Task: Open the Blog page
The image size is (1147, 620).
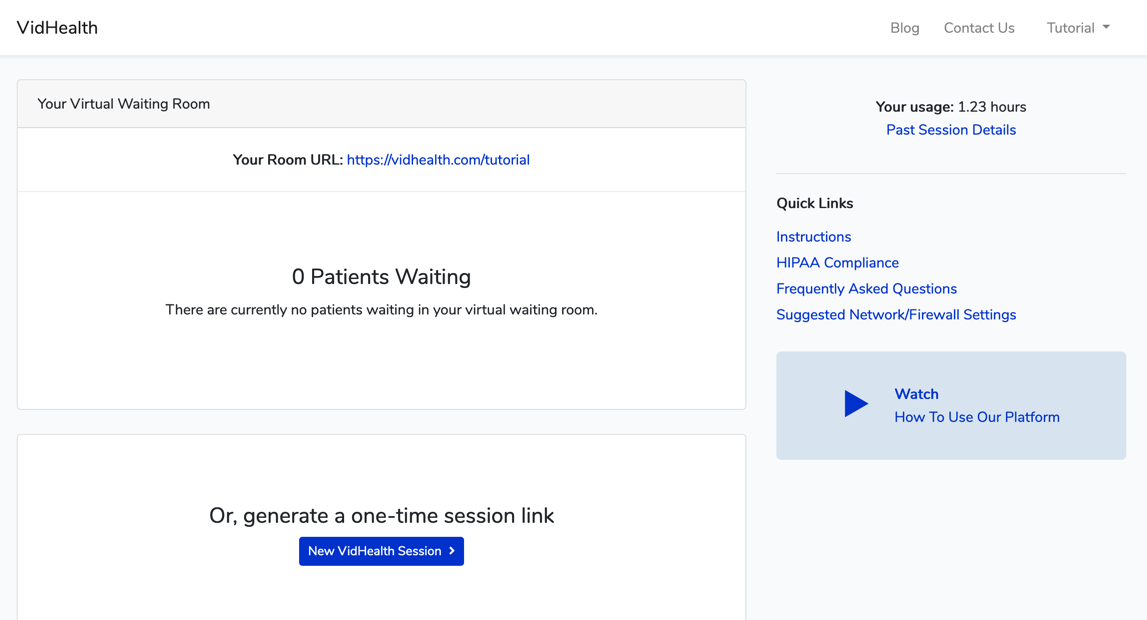Action: point(905,28)
